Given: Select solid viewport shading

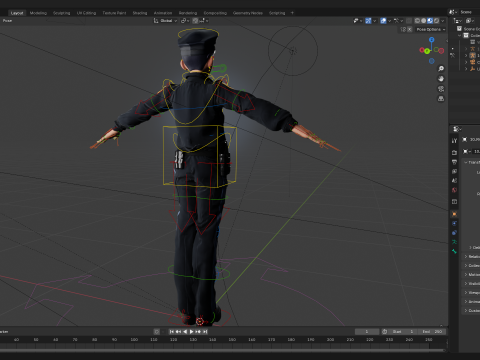Looking at the screenshot, I should (x=424, y=21).
